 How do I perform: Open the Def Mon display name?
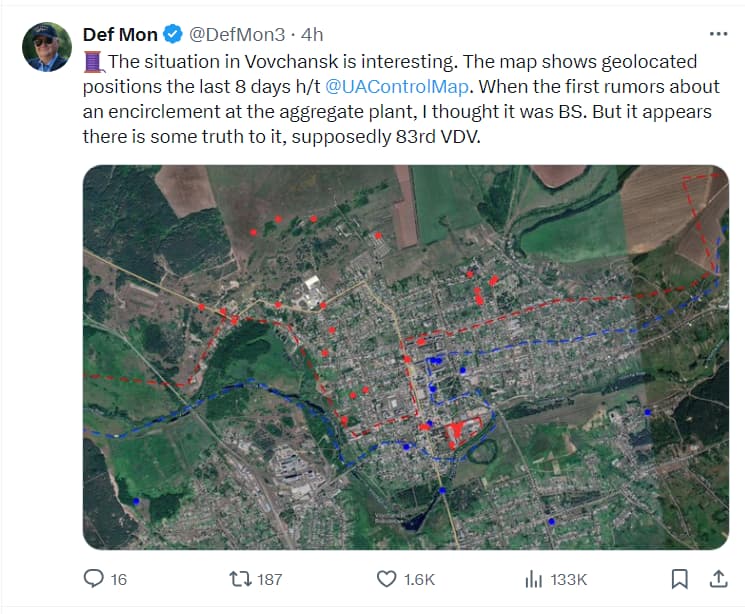point(120,35)
